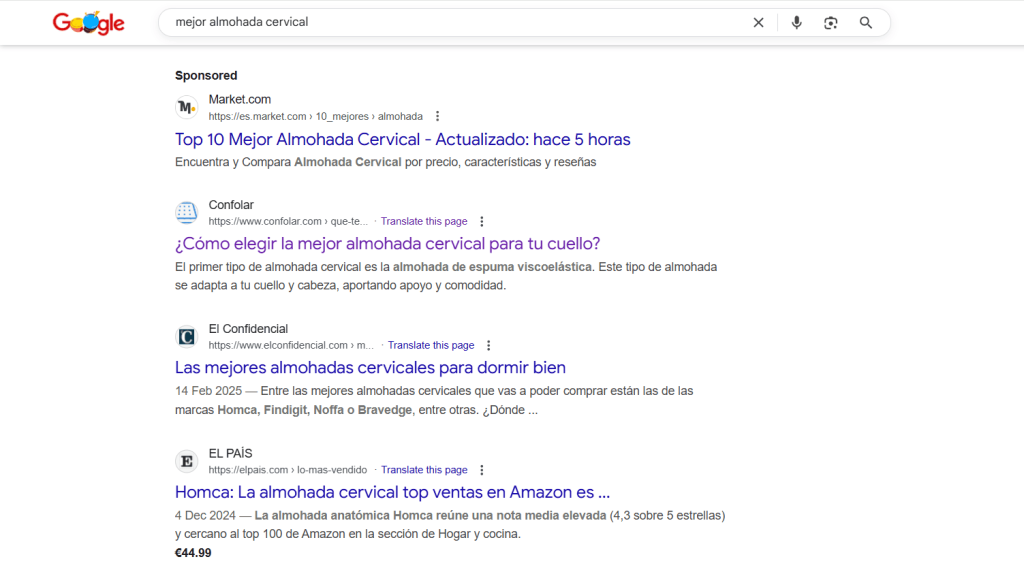Open three-dot menu for Confolar result
This screenshot has width=1024, height=587.
point(481,222)
